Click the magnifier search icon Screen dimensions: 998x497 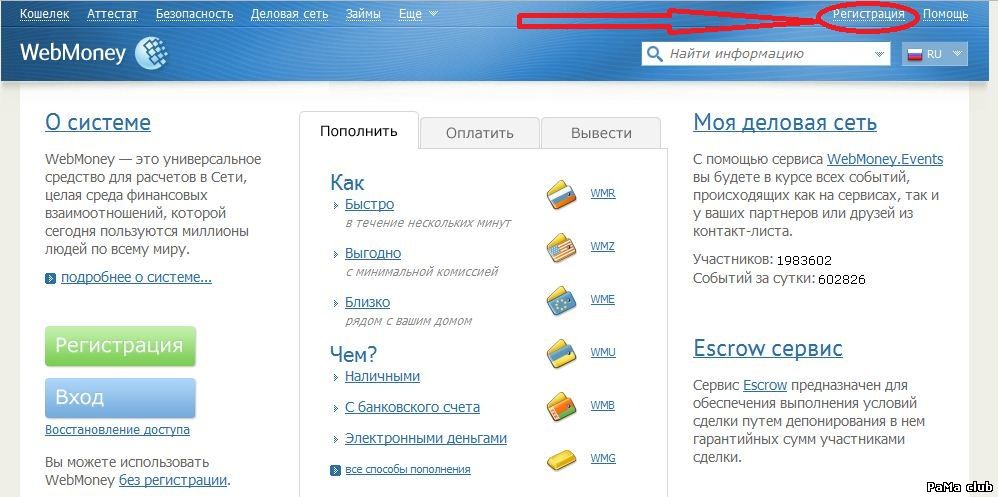(654, 54)
